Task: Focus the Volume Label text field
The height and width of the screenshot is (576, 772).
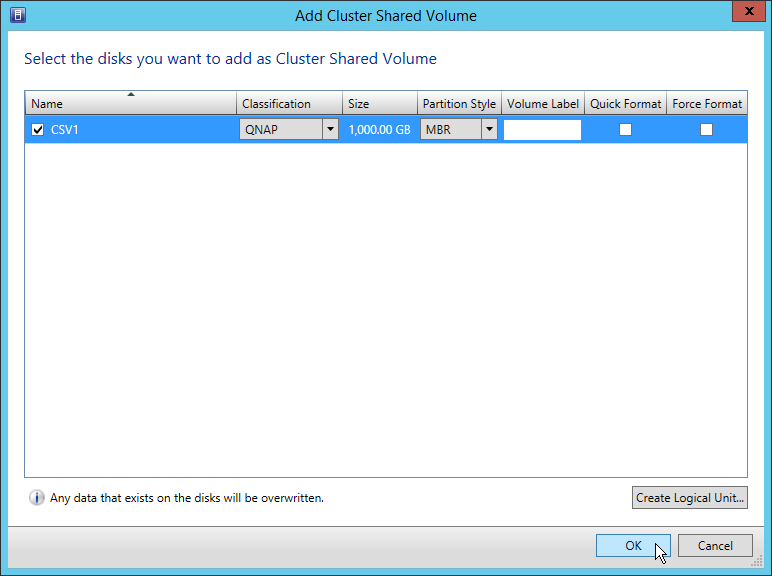Action: pyautogui.click(x=542, y=129)
